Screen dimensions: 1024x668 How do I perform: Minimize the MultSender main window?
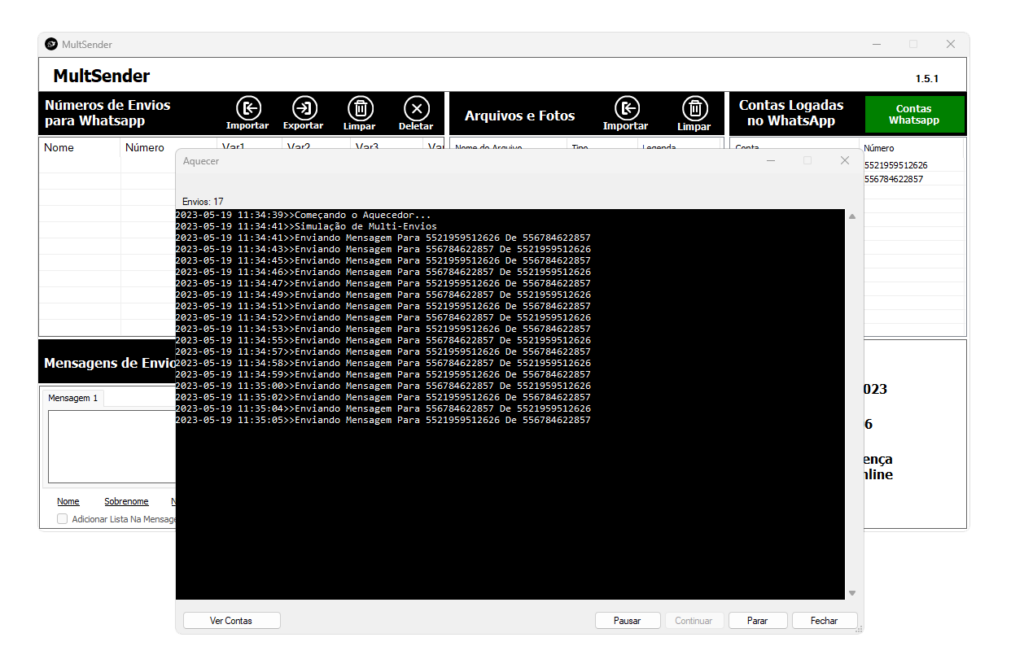pos(876,44)
